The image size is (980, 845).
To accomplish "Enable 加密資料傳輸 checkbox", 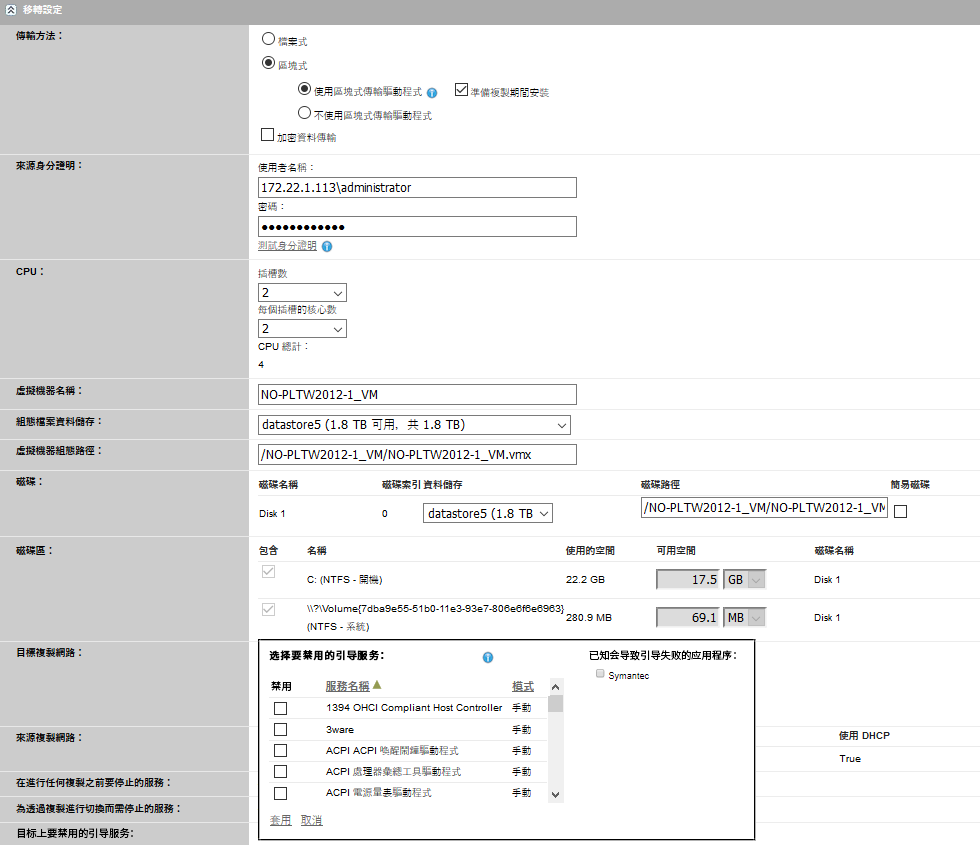I will (x=267, y=135).
